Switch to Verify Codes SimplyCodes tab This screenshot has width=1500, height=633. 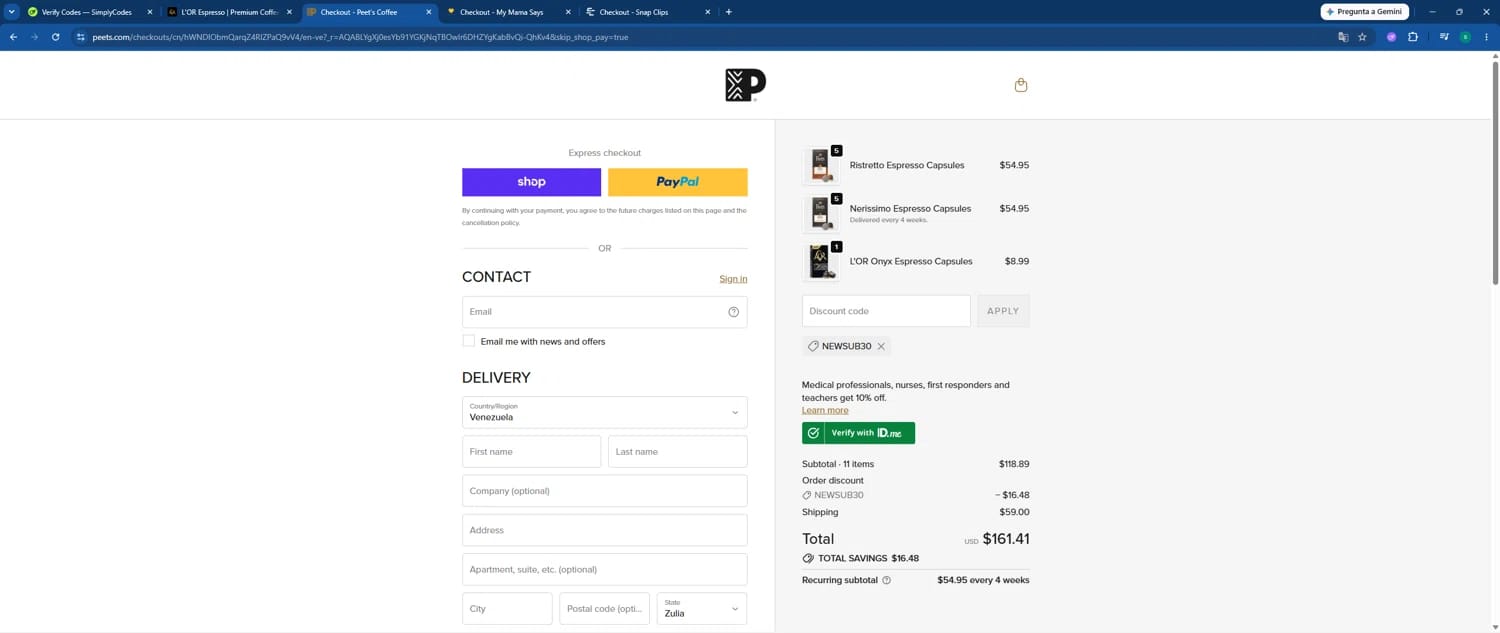point(89,12)
